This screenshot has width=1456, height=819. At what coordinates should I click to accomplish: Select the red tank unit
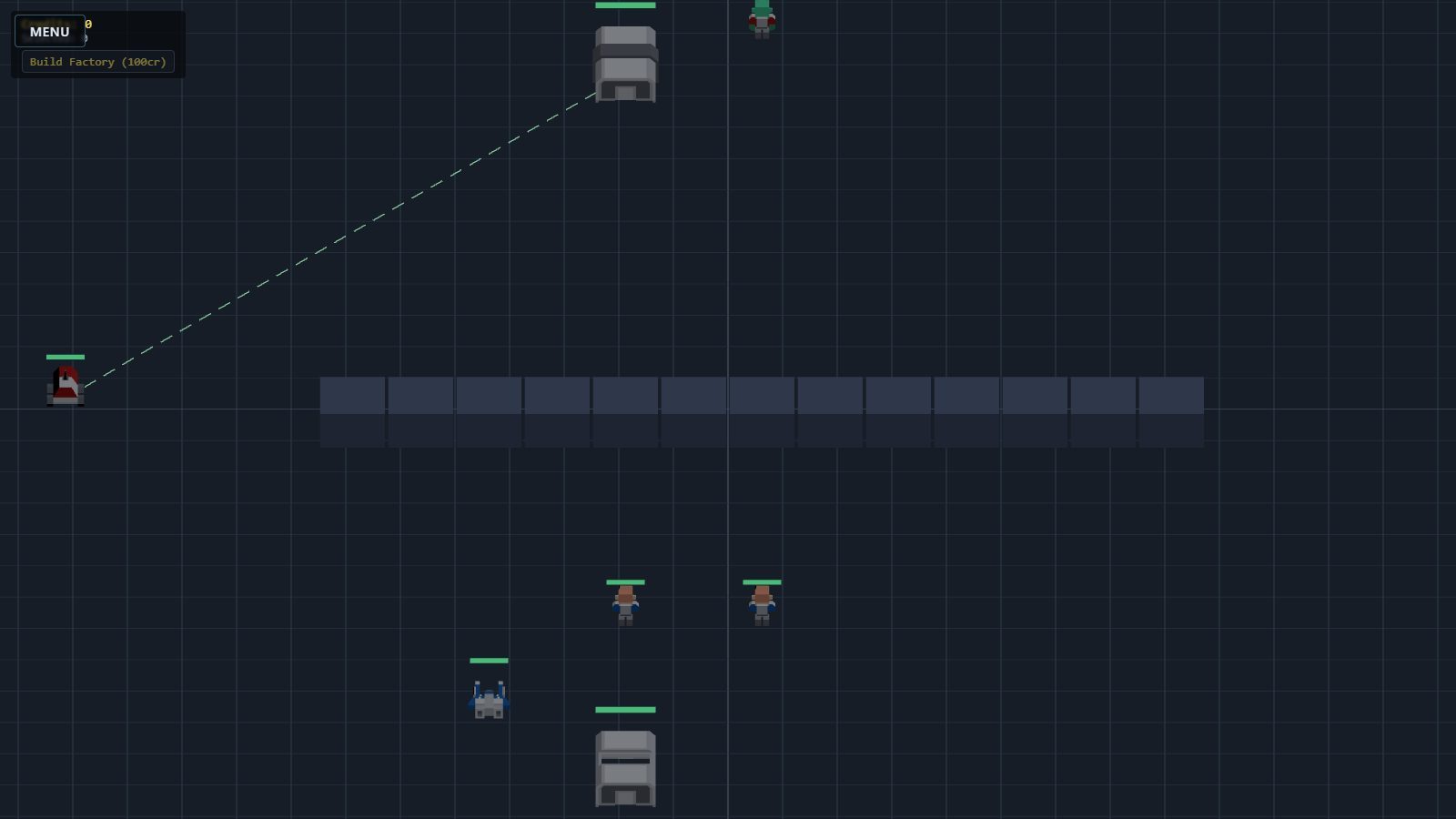[x=66, y=386]
